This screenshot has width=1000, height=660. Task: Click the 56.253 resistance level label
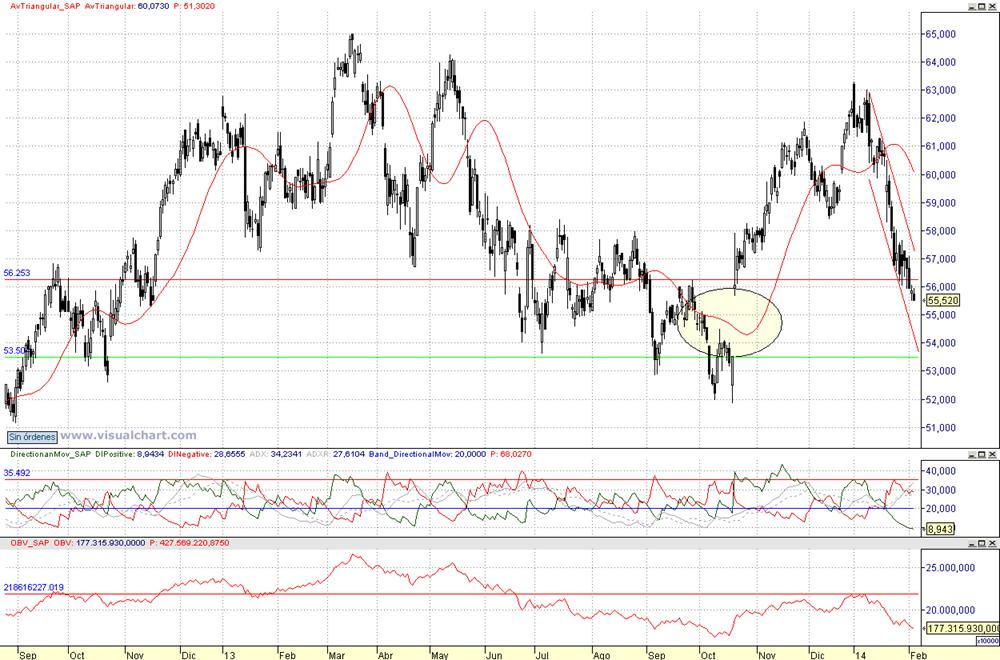click(x=17, y=273)
